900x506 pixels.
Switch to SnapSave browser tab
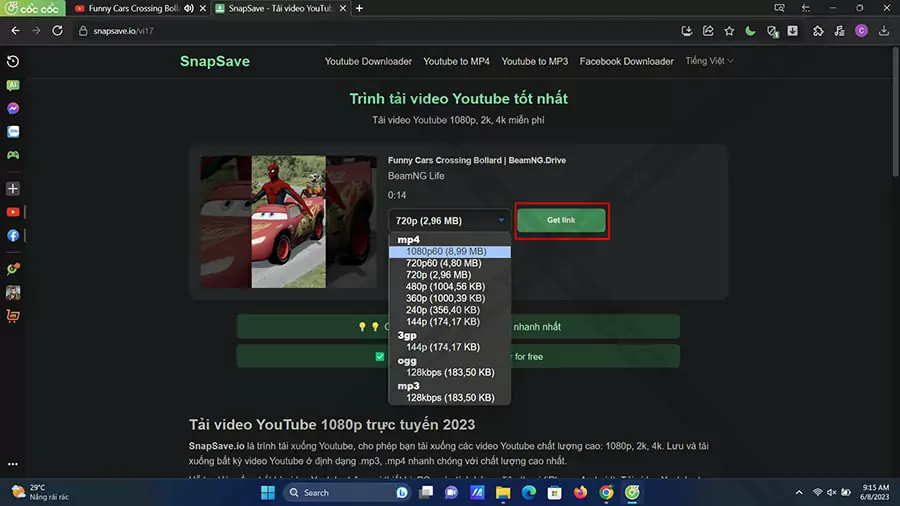(x=280, y=9)
